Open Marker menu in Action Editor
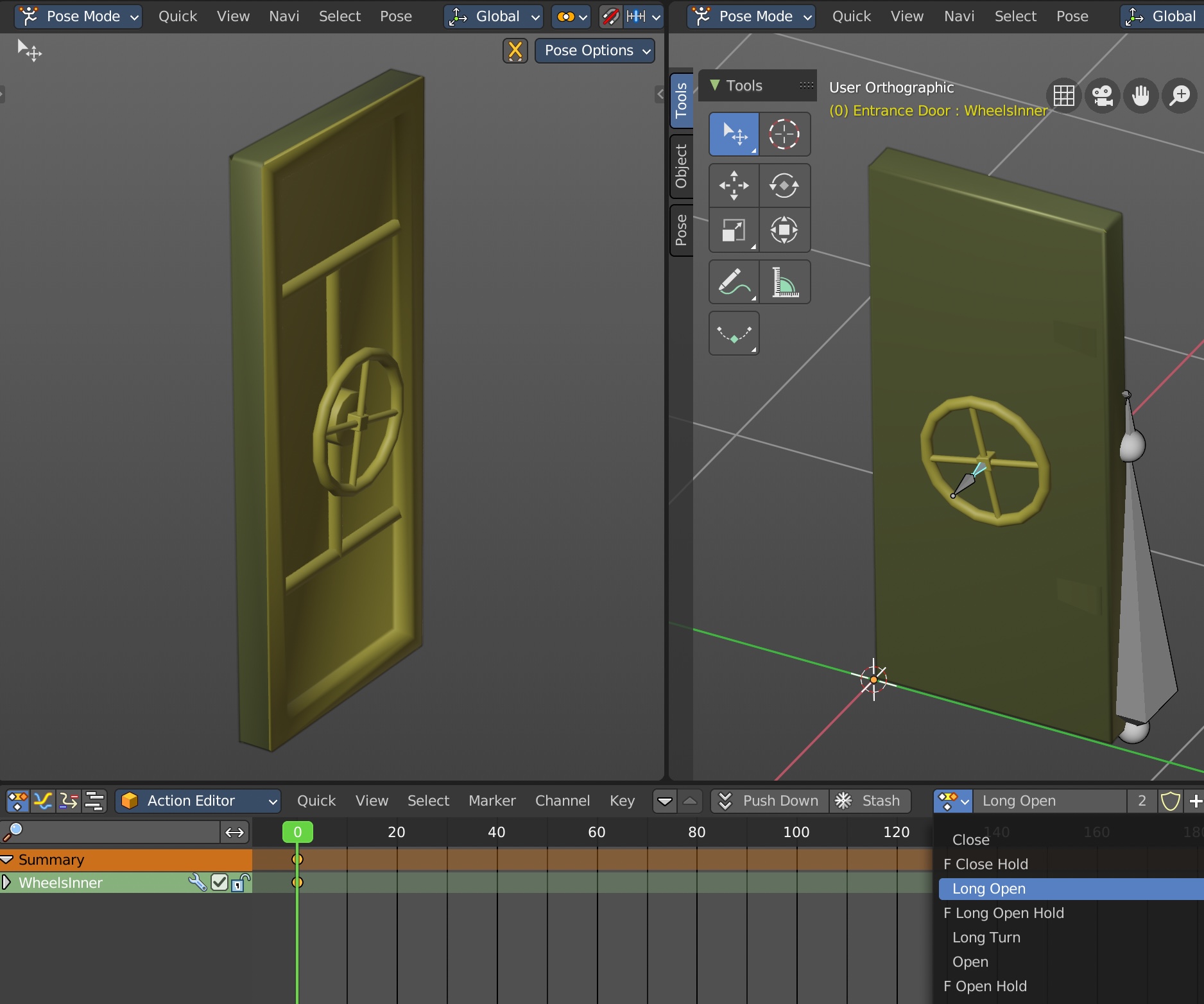The image size is (1204, 1004). [x=492, y=801]
